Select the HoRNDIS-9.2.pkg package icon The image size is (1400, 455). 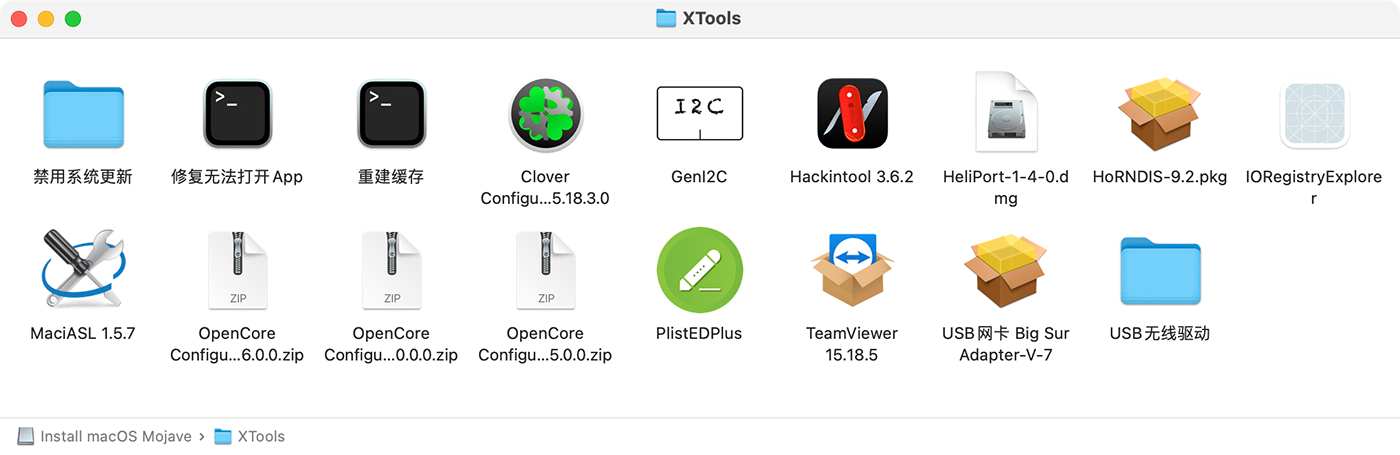click(1160, 112)
